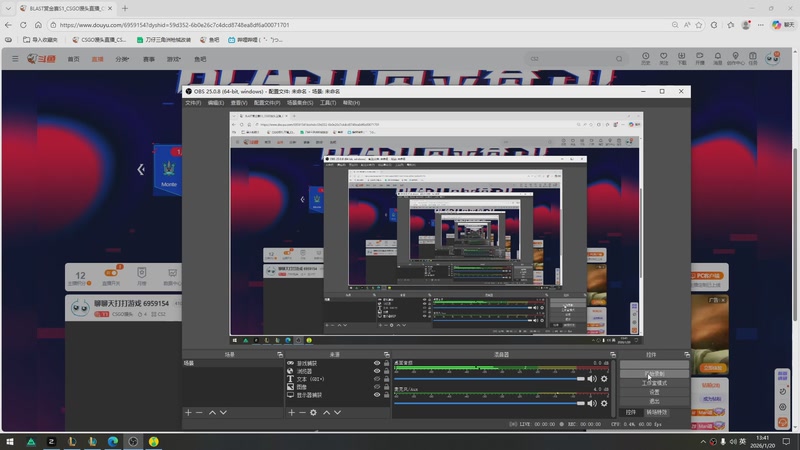Go to Douyu 首页 home link
800x450 pixels.
[73, 59]
